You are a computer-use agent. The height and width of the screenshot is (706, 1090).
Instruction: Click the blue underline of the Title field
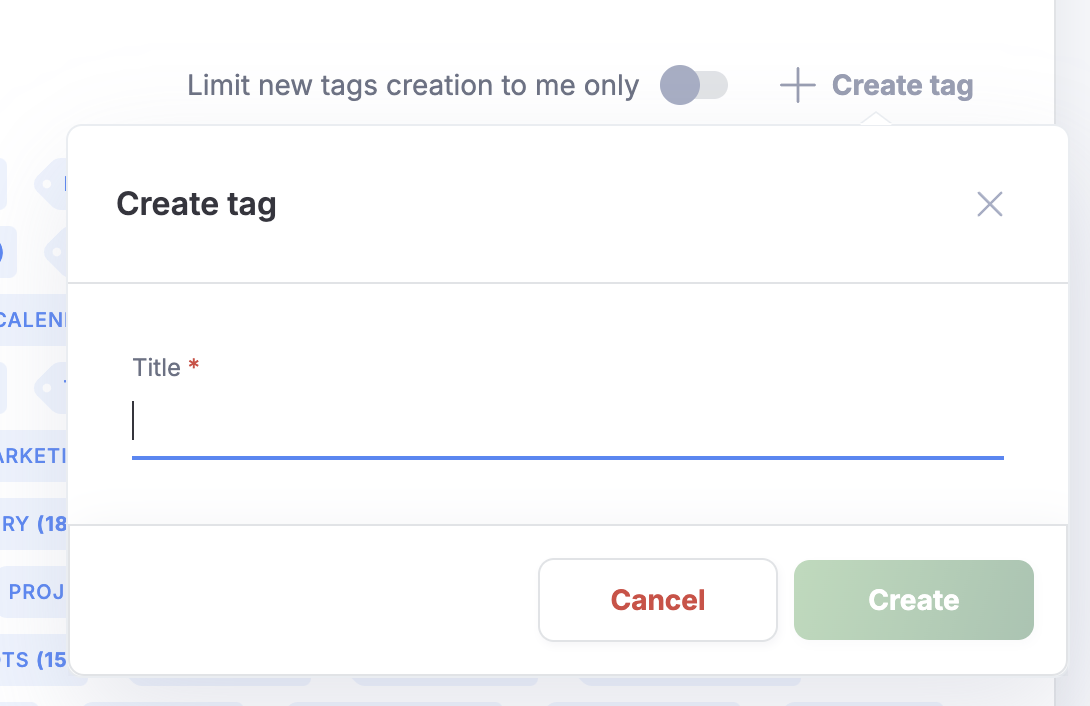(x=567, y=457)
